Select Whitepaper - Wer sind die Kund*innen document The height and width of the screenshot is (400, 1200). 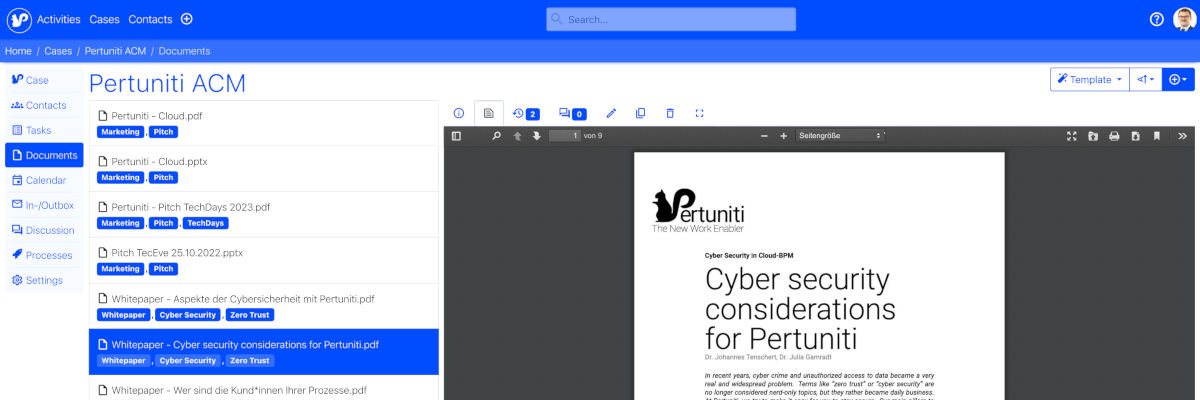pos(264,389)
